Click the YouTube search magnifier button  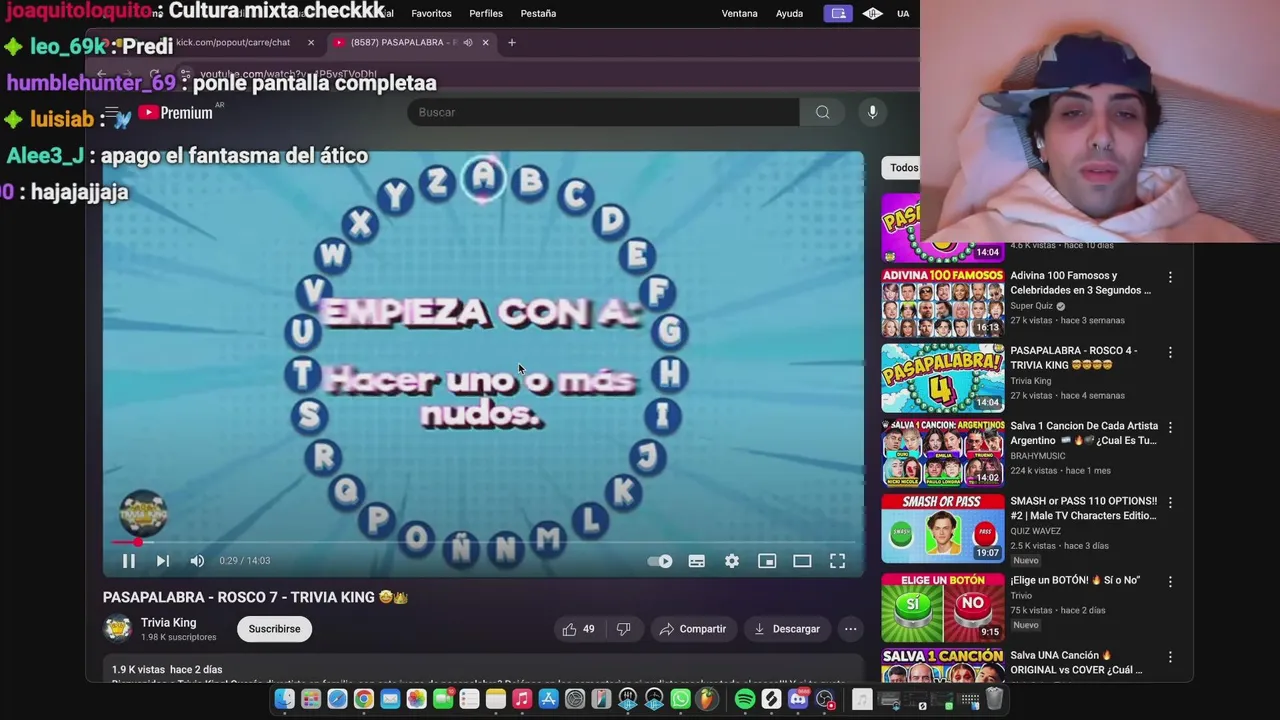pyautogui.click(x=822, y=112)
